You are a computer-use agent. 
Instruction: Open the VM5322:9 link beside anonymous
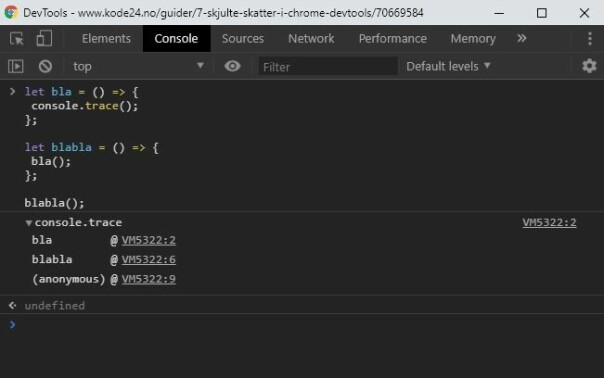tap(149, 279)
